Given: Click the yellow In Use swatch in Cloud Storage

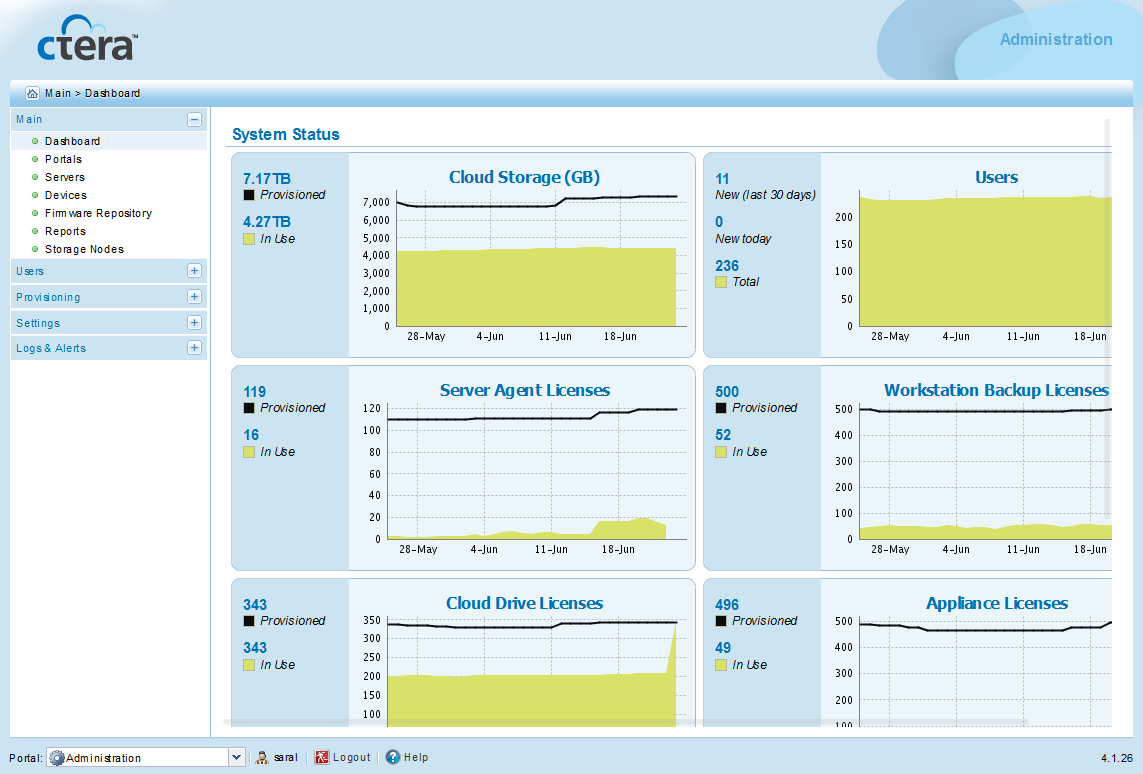Looking at the screenshot, I should point(249,238).
